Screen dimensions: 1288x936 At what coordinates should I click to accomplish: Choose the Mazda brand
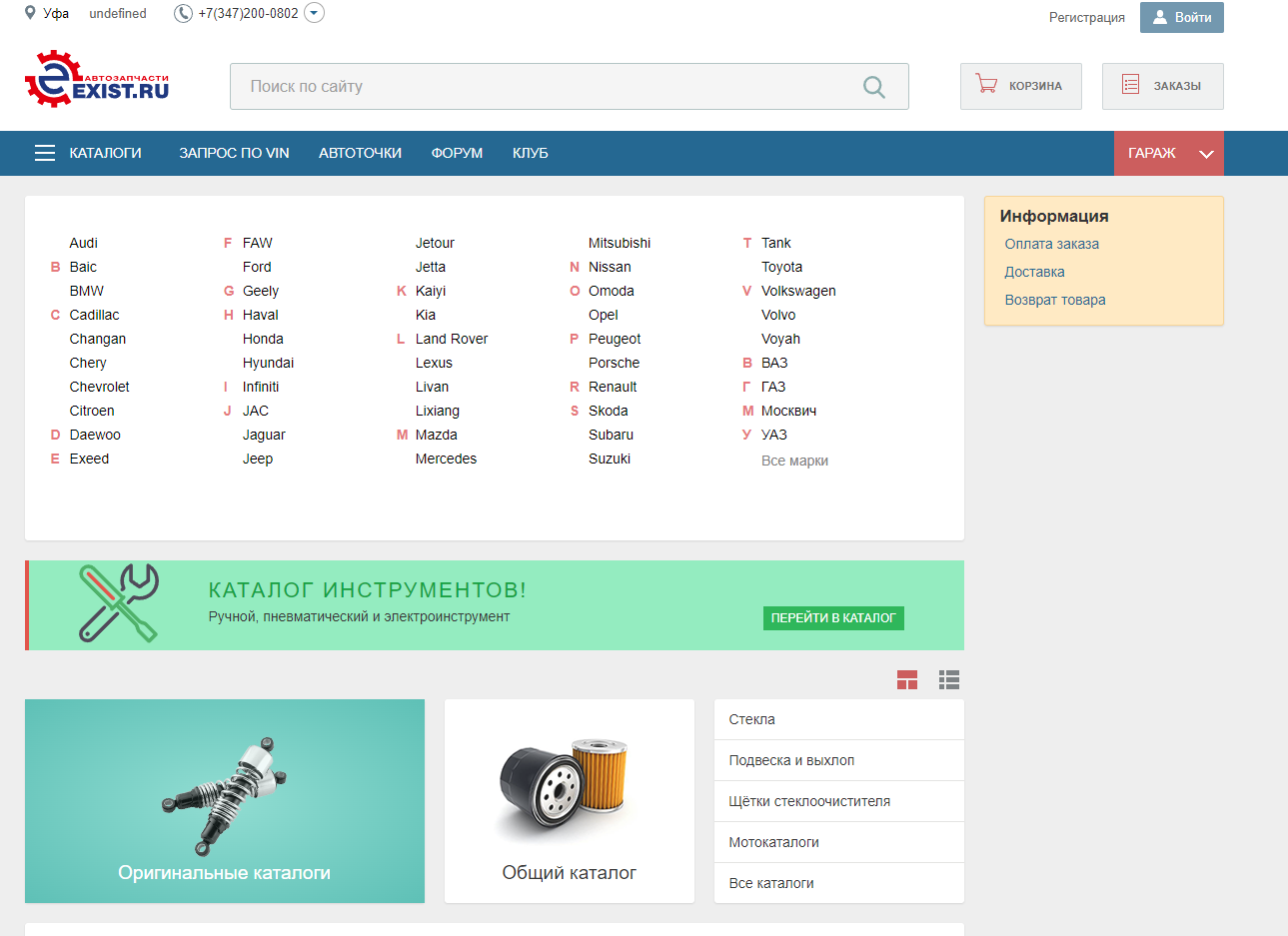point(437,435)
